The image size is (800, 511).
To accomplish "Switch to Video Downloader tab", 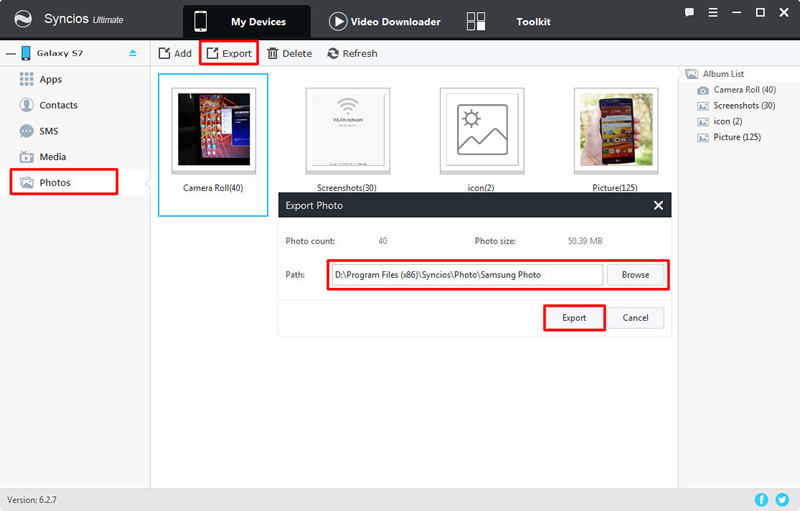I will coord(385,21).
